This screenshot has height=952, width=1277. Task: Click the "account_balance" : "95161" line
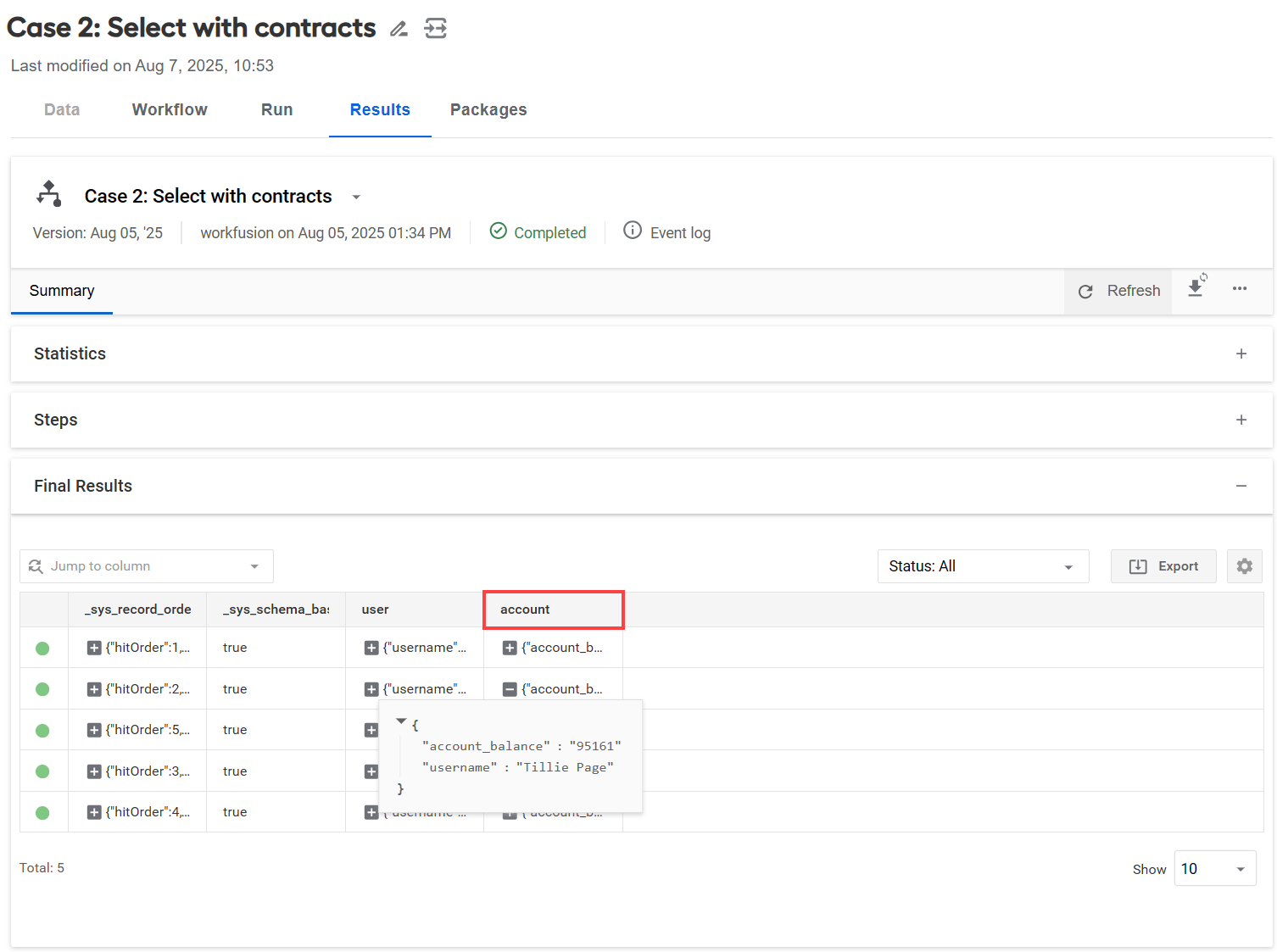521,746
